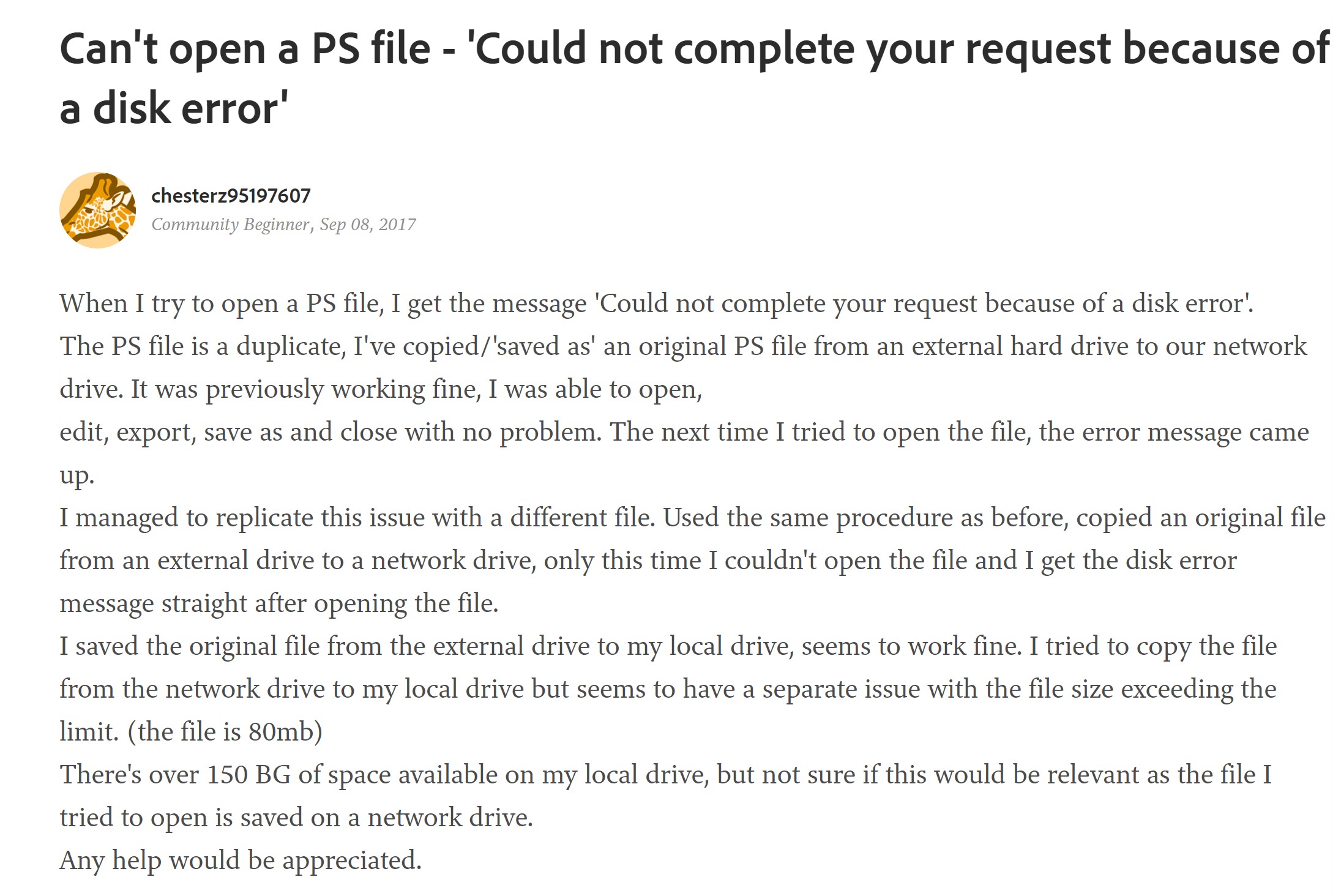Click the line starting 'There's over 150 BG of space'

[665, 775]
